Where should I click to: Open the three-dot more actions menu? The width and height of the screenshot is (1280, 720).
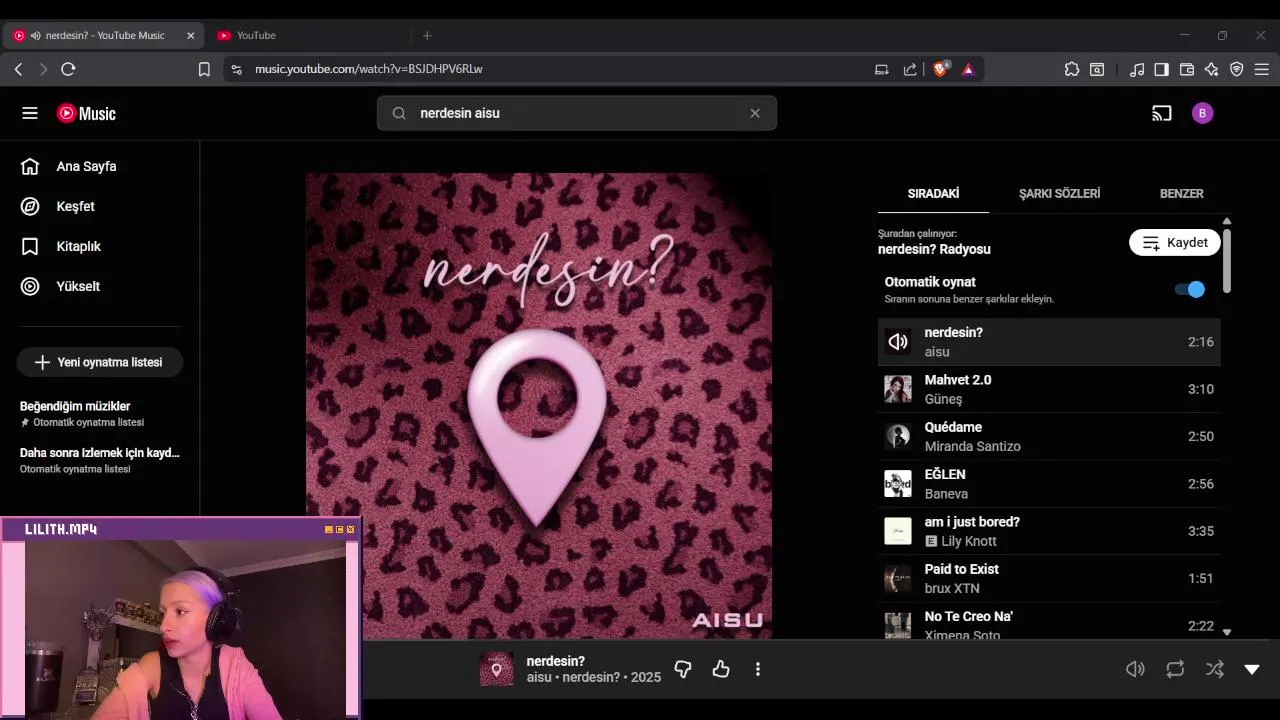click(758, 669)
